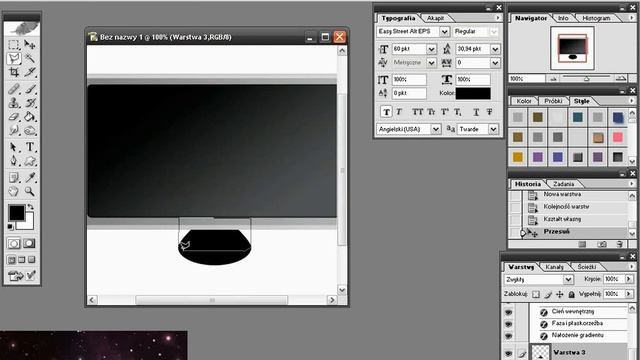Open the Zwykły blend mode dropdown

click(x=568, y=280)
